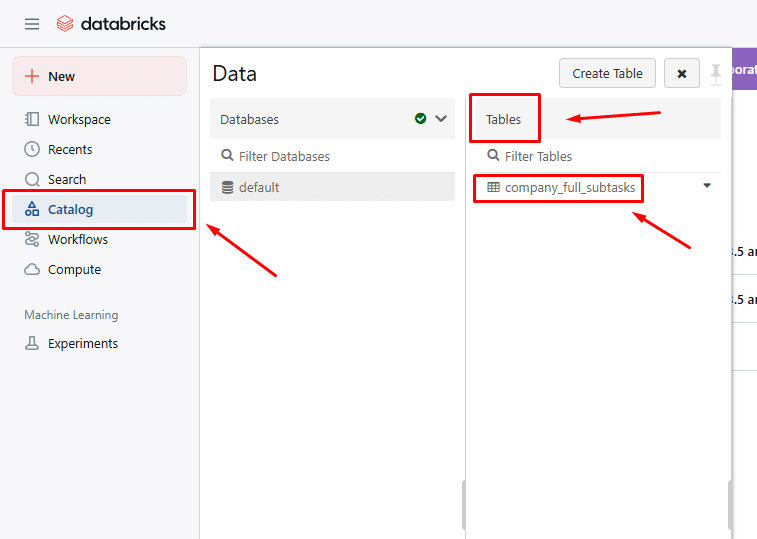Expand the Databases dropdown chevron
The width and height of the screenshot is (757, 539).
pos(441,119)
